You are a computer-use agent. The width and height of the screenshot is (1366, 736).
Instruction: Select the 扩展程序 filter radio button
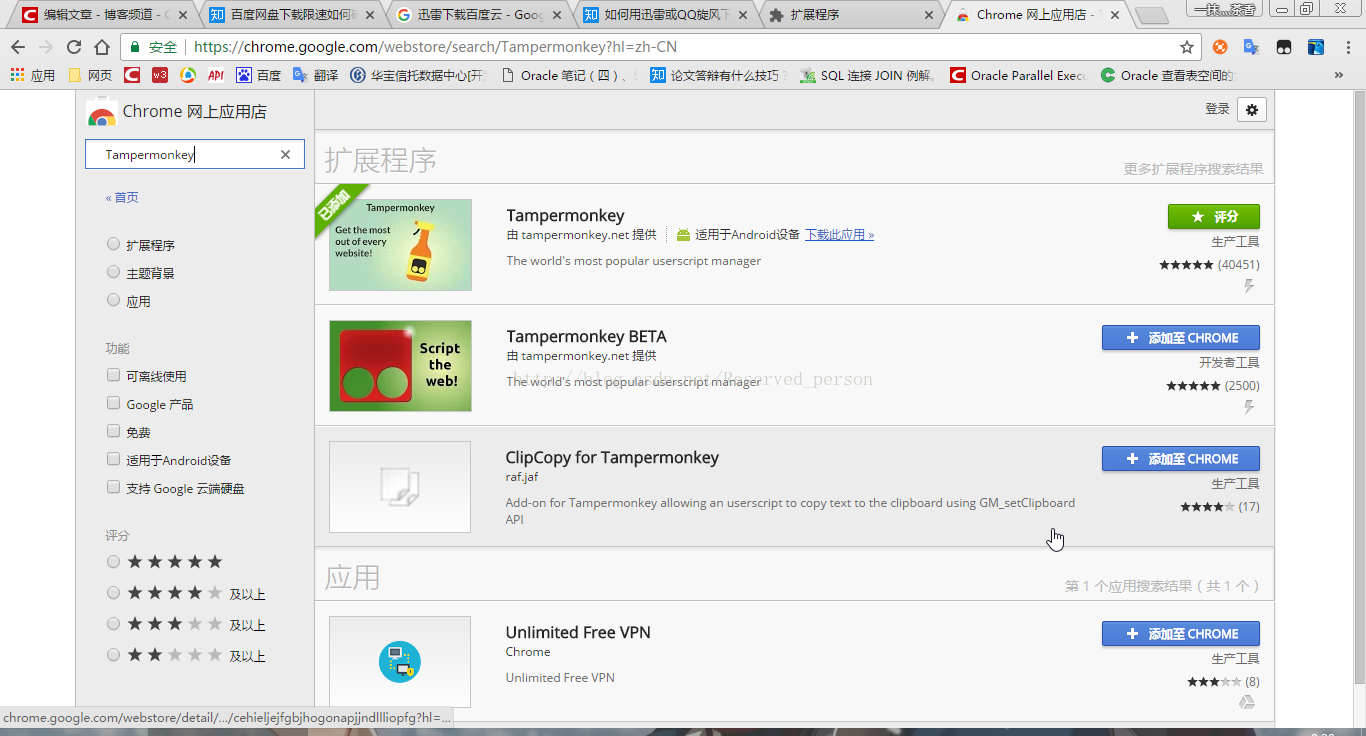tap(113, 244)
